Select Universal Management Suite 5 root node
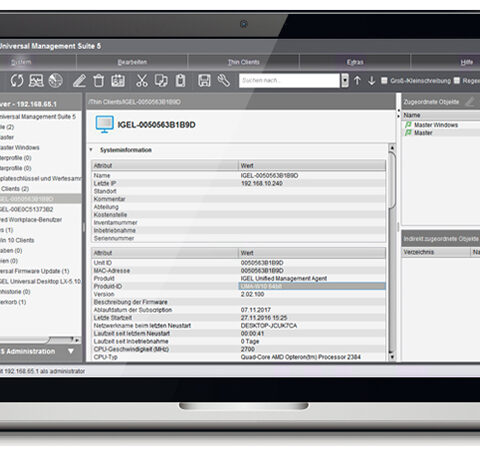 pos(38,117)
